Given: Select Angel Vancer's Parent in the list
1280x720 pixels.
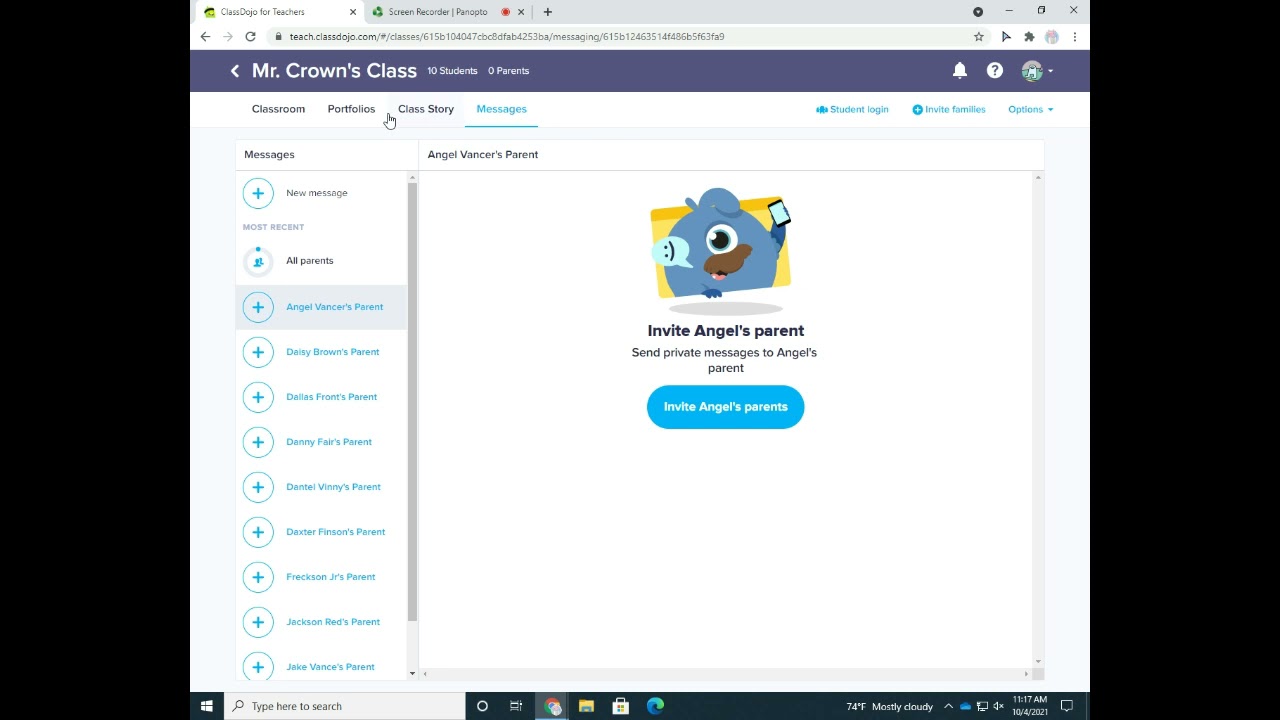Looking at the screenshot, I should [334, 307].
